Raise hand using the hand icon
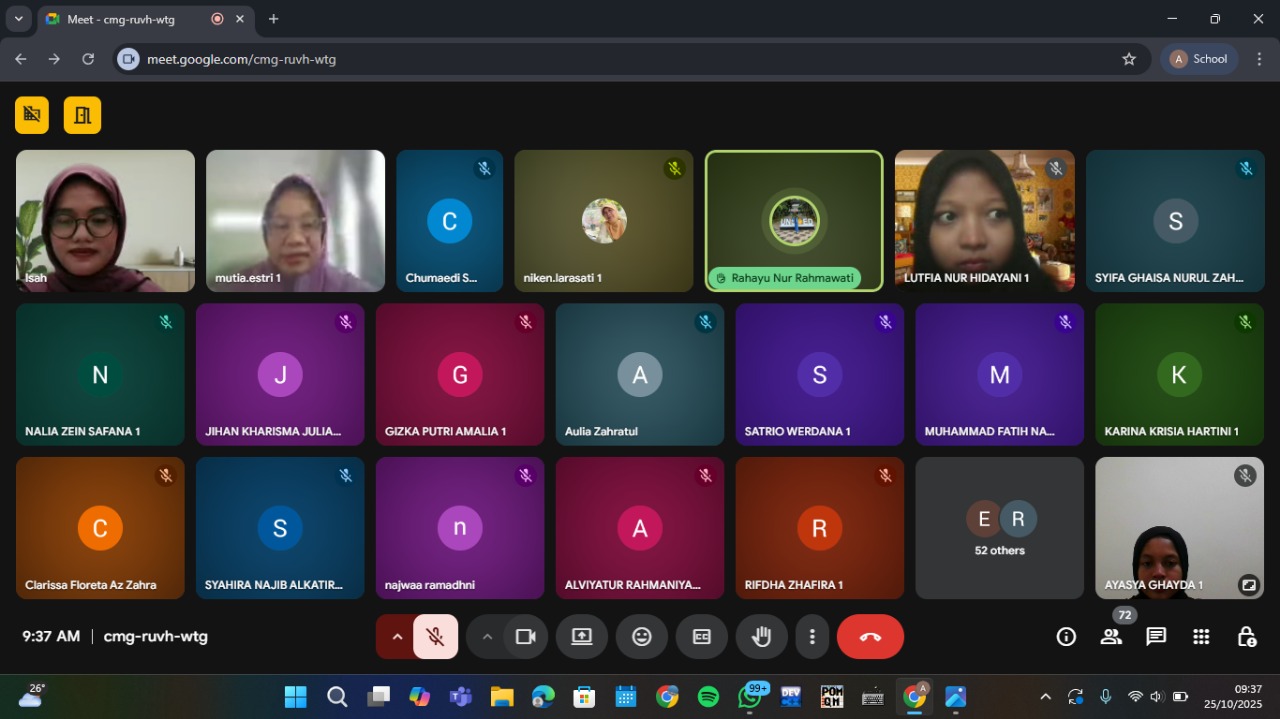Image resolution: width=1280 pixels, height=719 pixels. tap(762, 637)
